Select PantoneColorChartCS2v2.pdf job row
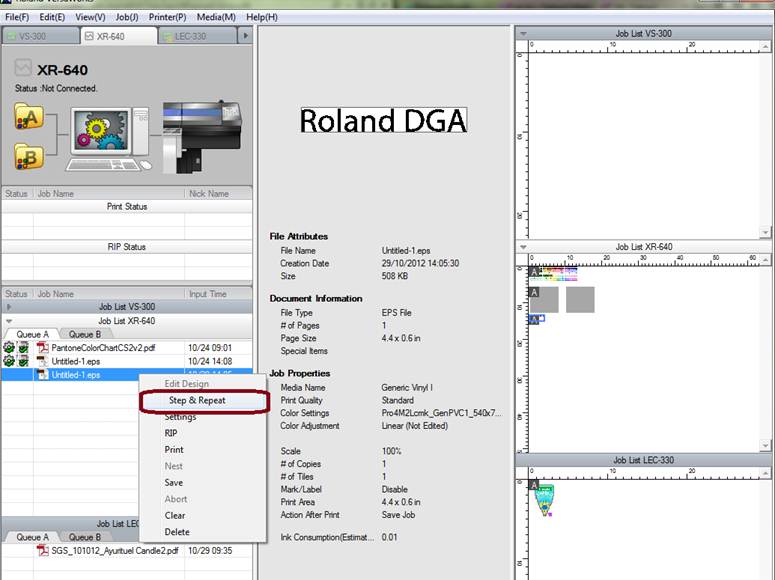775x580 pixels. [x=127, y=348]
